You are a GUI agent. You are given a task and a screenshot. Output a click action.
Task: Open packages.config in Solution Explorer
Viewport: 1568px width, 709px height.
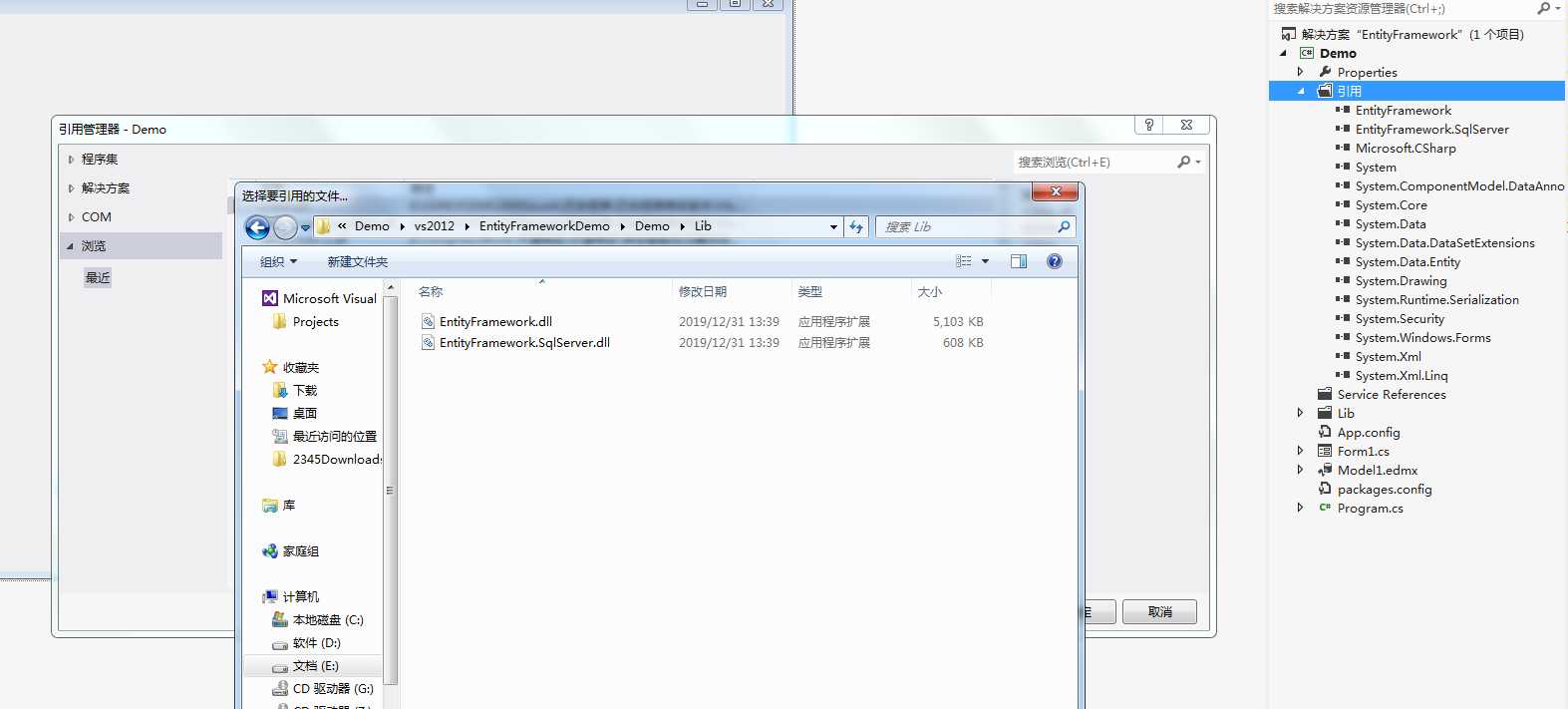1384,489
